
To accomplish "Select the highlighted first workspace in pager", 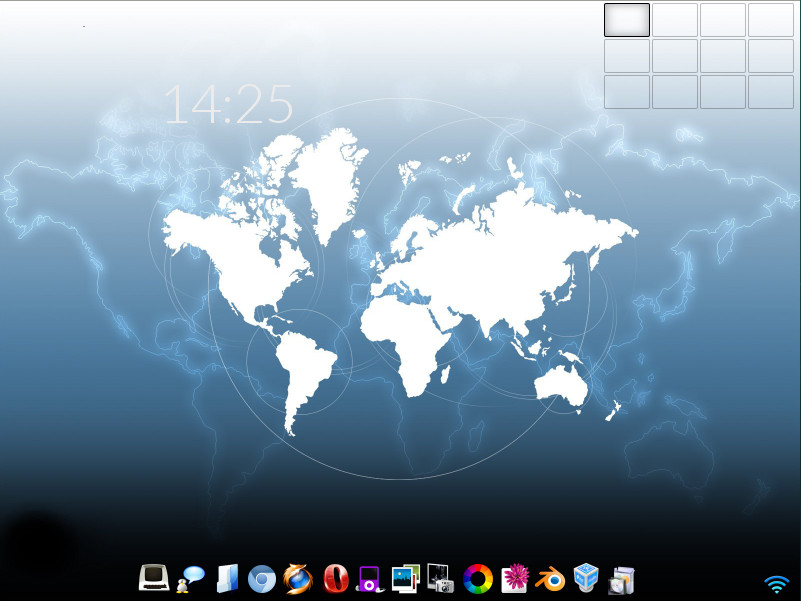I will pyautogui.click(x=627, y=20).
